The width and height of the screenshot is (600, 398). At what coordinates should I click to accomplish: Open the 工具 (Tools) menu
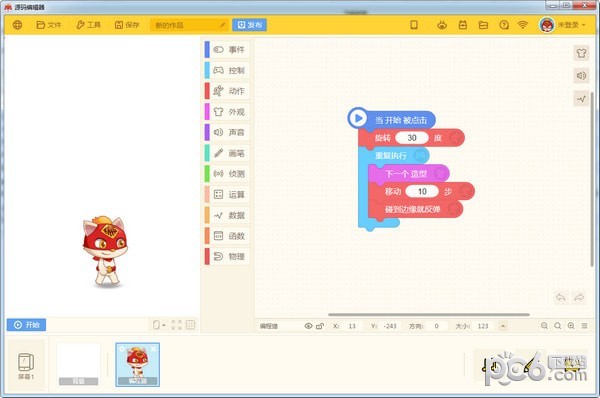[x=88, y=25]
